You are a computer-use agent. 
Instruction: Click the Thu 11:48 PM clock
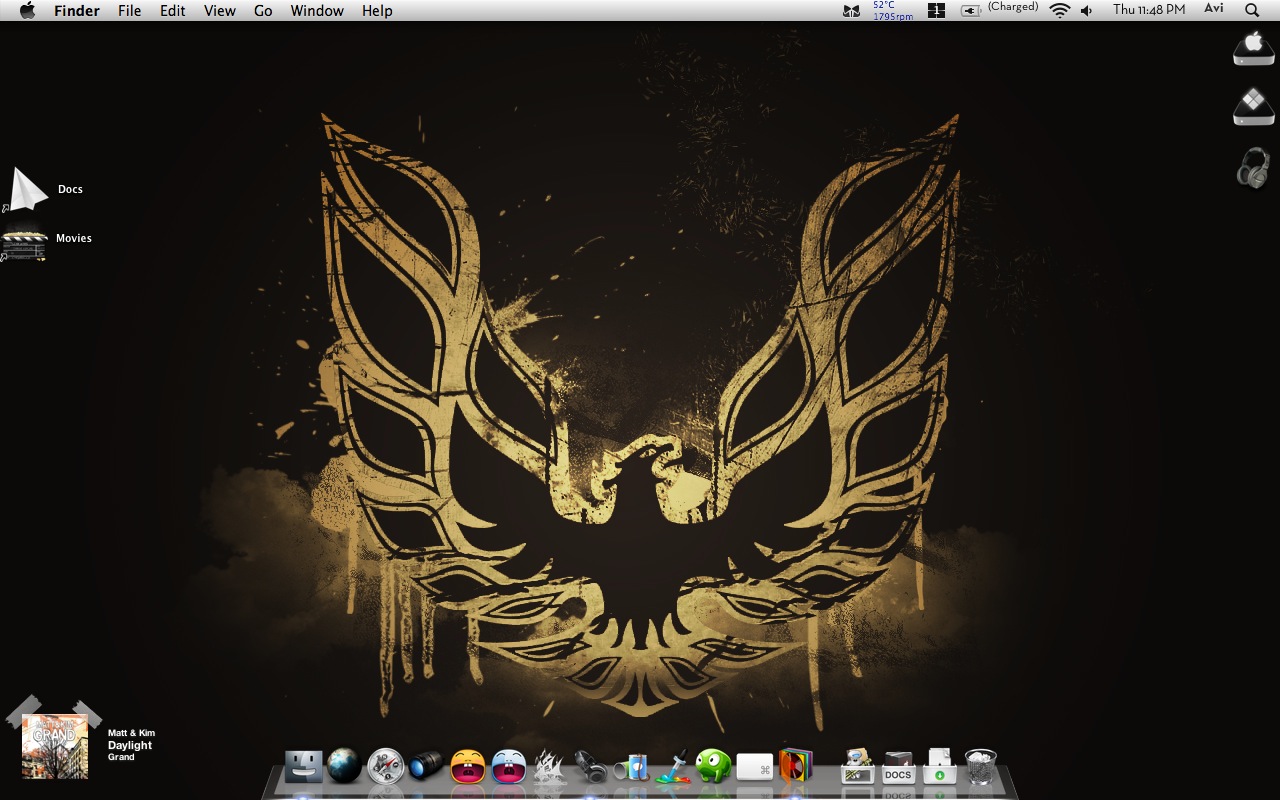[x=1149, y=10]
